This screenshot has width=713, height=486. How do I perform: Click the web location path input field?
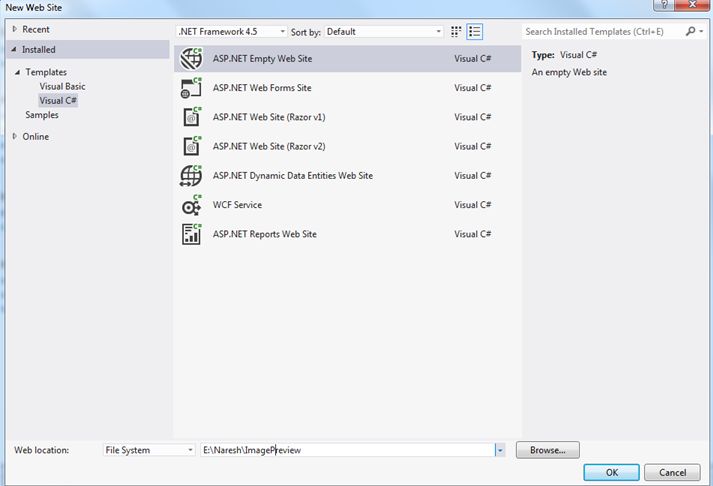[348, 450]
